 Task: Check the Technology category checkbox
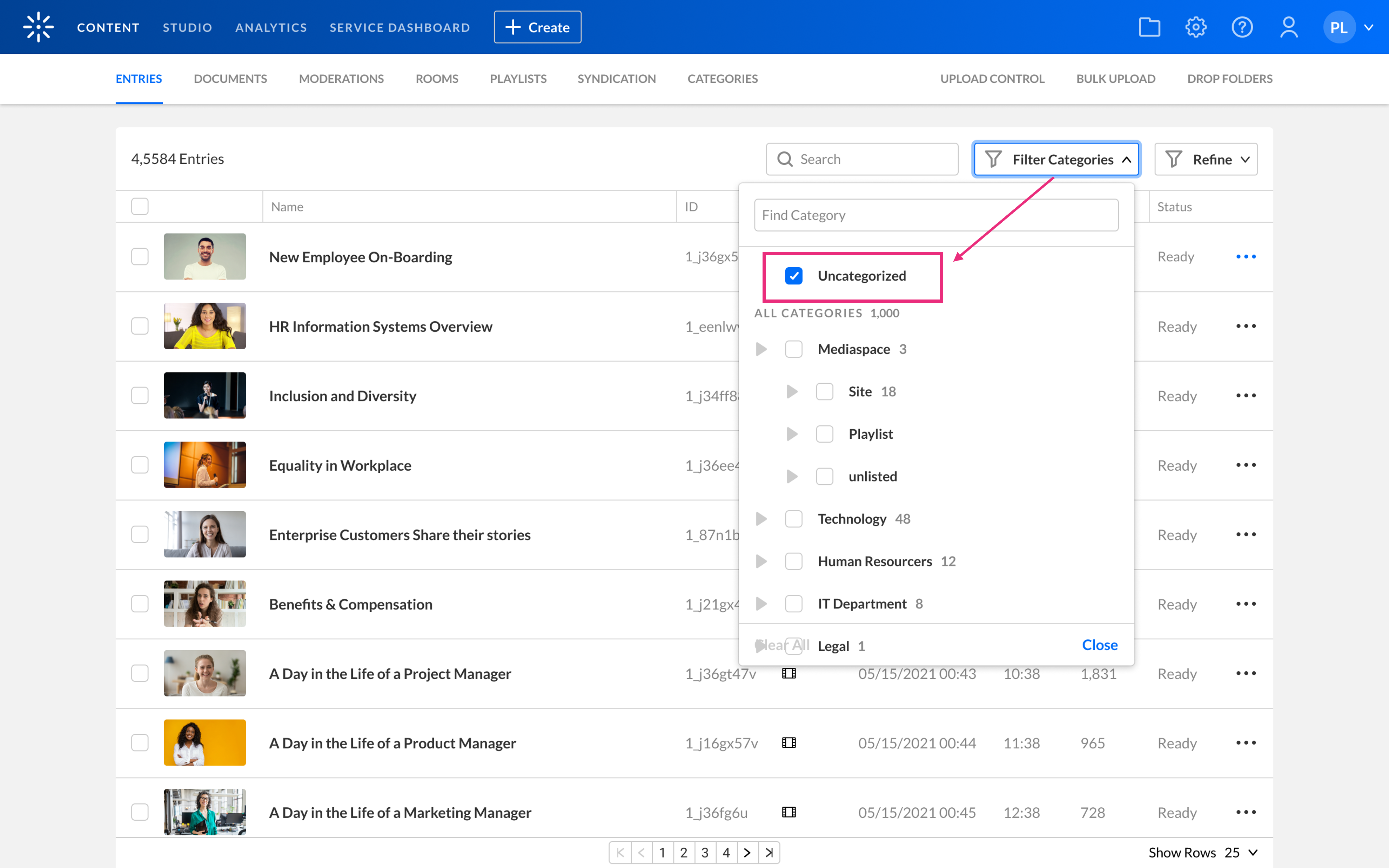point(794,518)
